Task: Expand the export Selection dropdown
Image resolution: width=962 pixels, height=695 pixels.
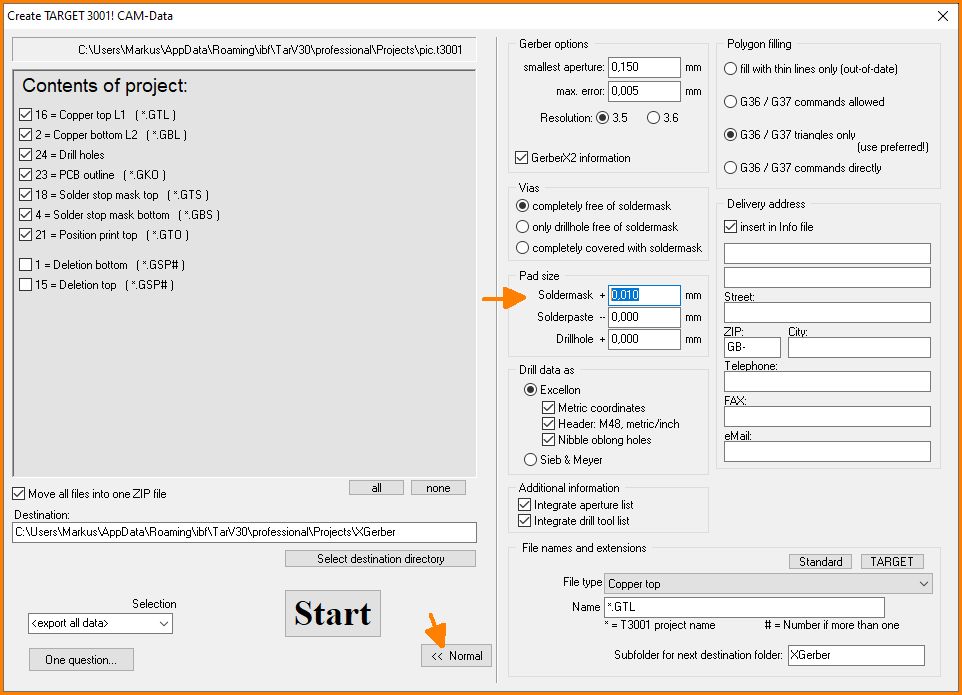Action: click(100, 624)
